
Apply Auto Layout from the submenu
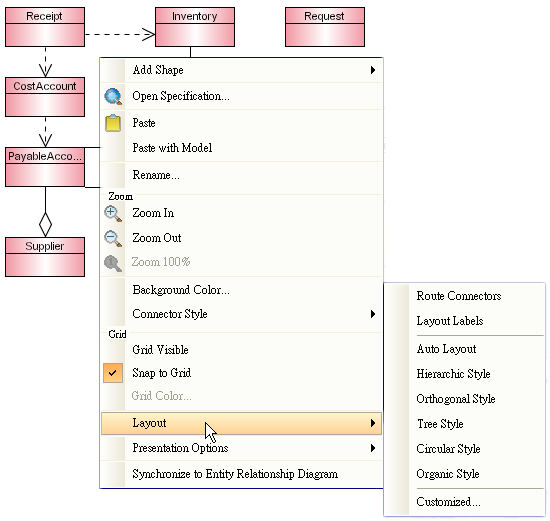pos(465,349)
